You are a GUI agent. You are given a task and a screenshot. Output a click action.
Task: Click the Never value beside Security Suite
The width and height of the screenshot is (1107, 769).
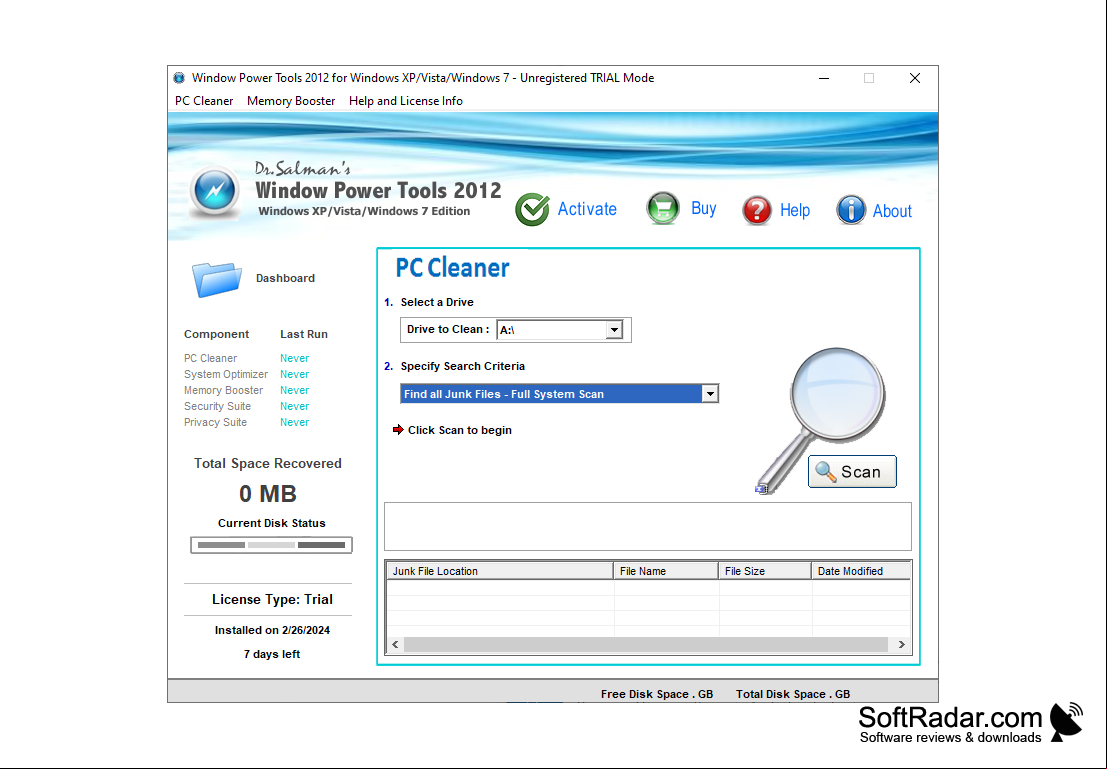click(x=294, y=406)
